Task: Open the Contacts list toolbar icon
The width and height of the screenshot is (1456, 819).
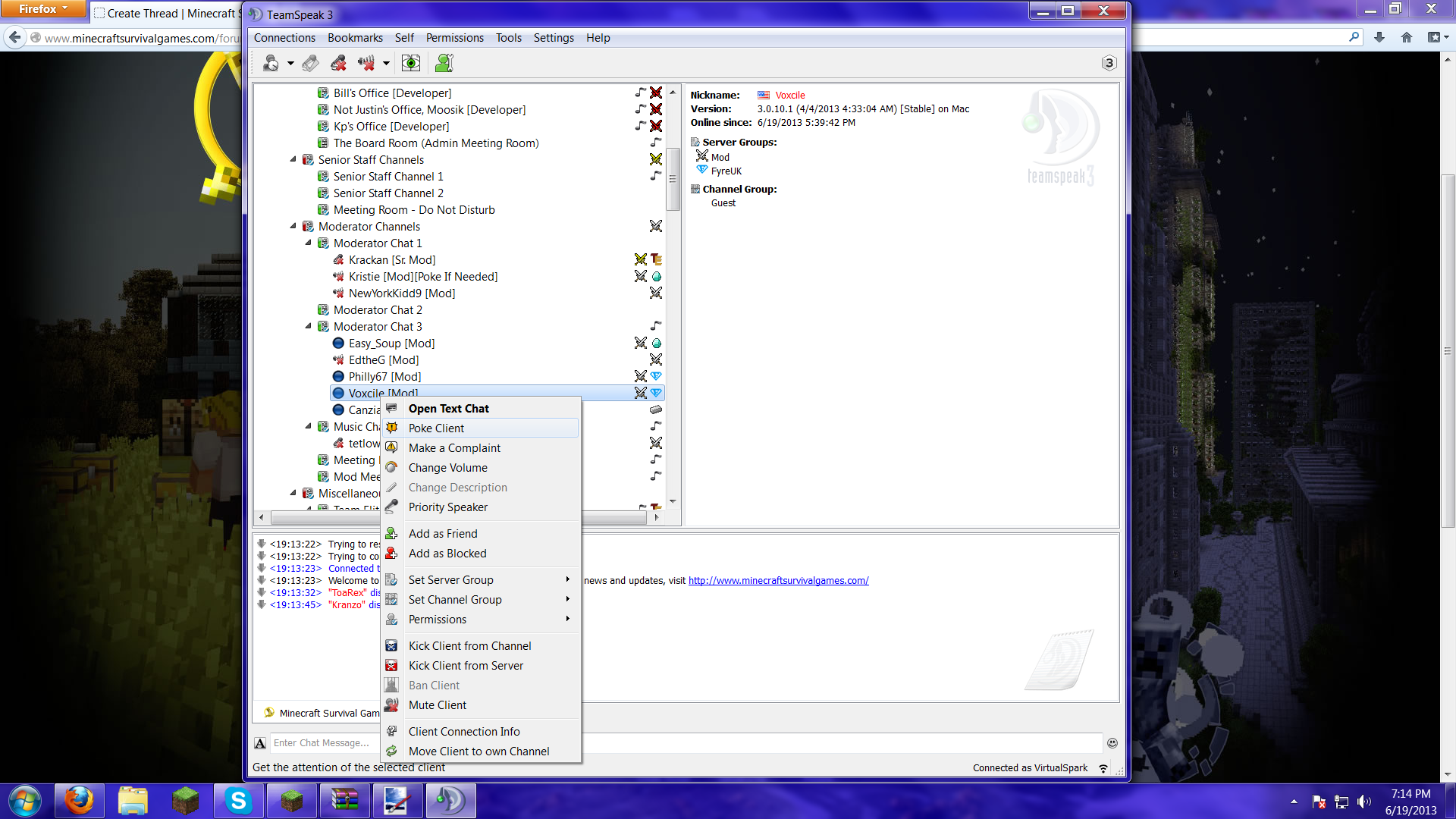Action: (x=444, y=64)
